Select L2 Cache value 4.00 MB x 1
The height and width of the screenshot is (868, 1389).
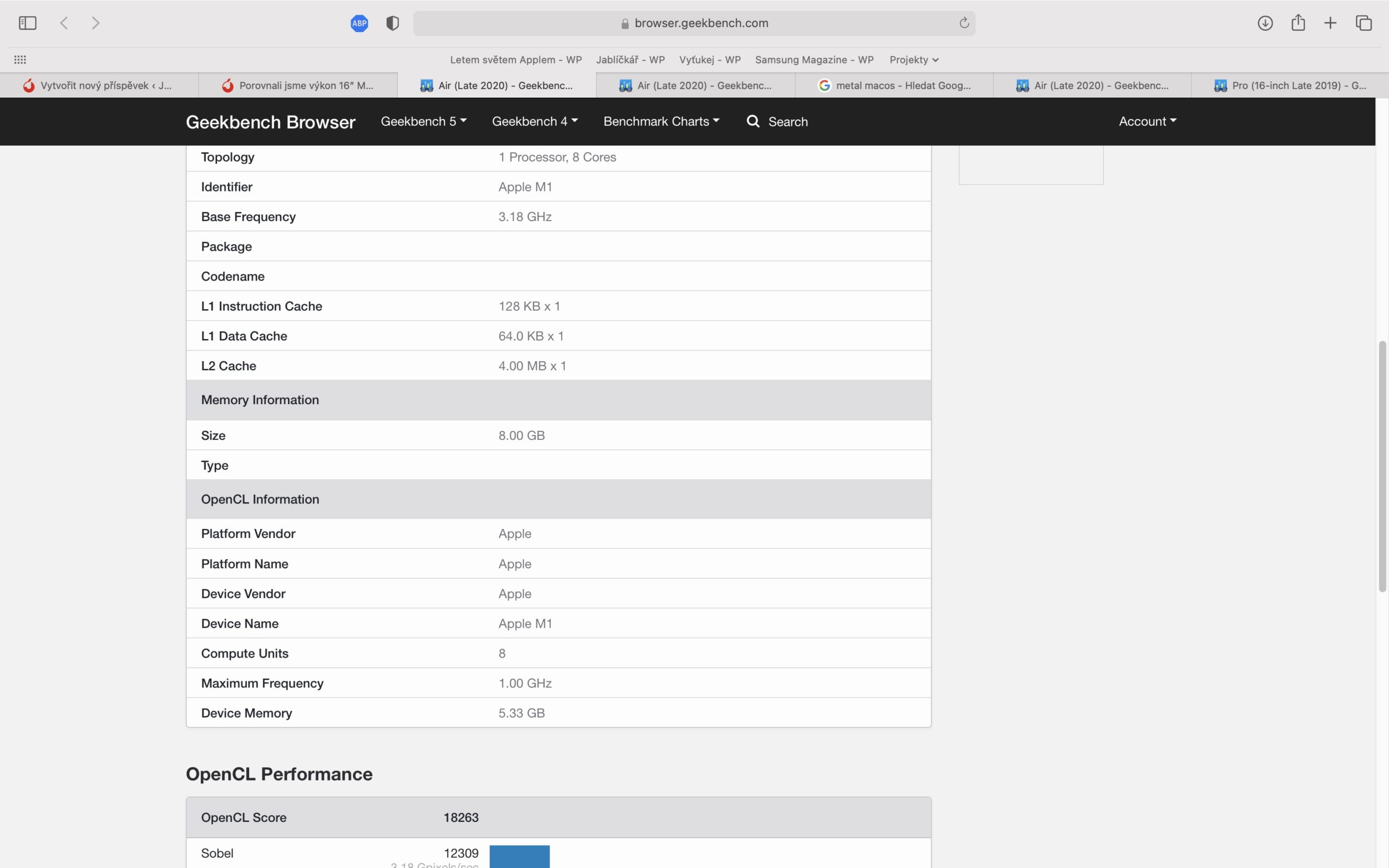[x=532, y=366]
